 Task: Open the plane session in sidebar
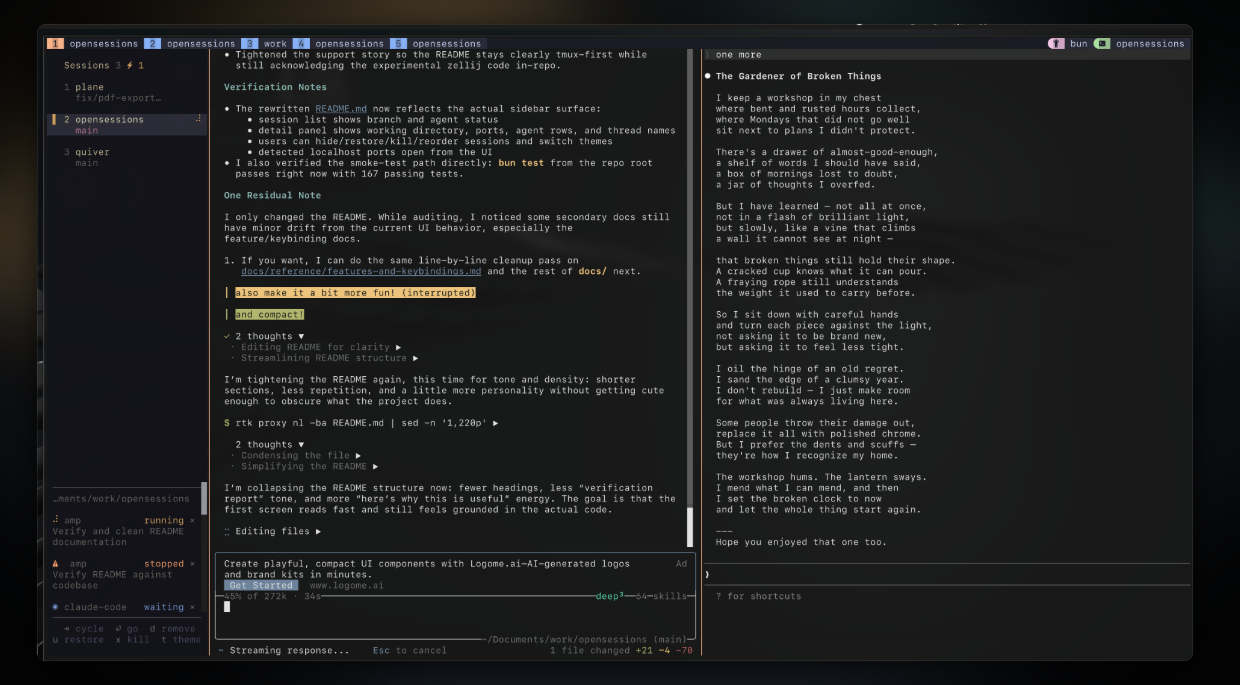pyautogui.click(x=89, y=87)
